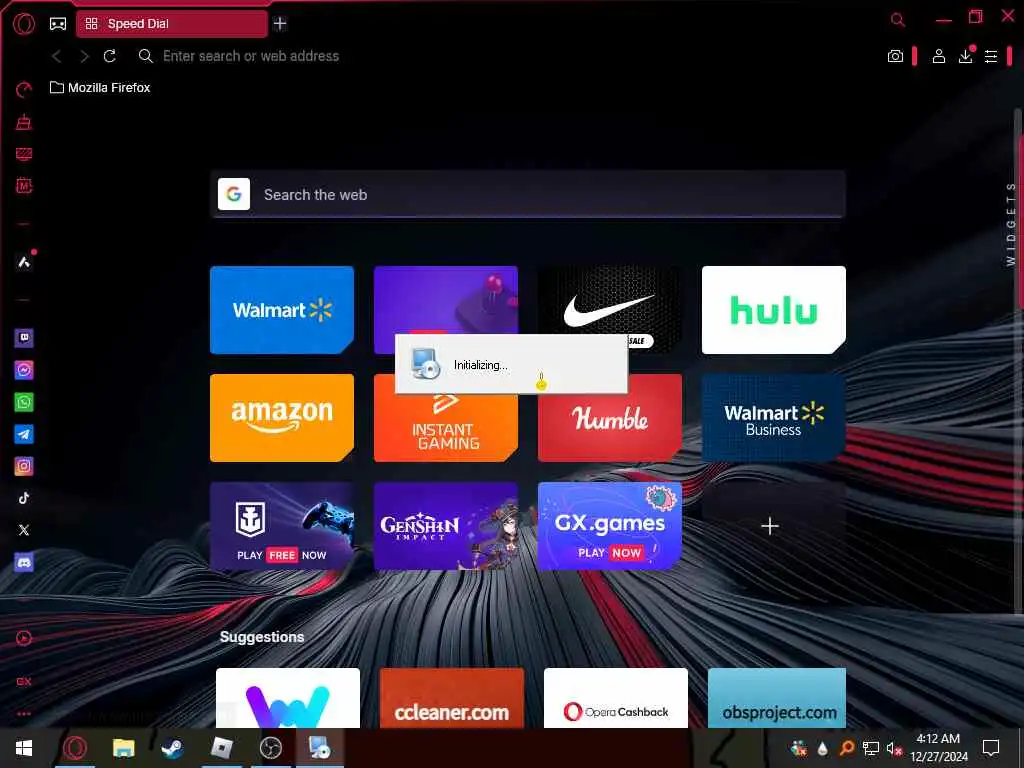Open Discord in the sidebar
This screenshot has width=1024, height=768.
[24, 562]
